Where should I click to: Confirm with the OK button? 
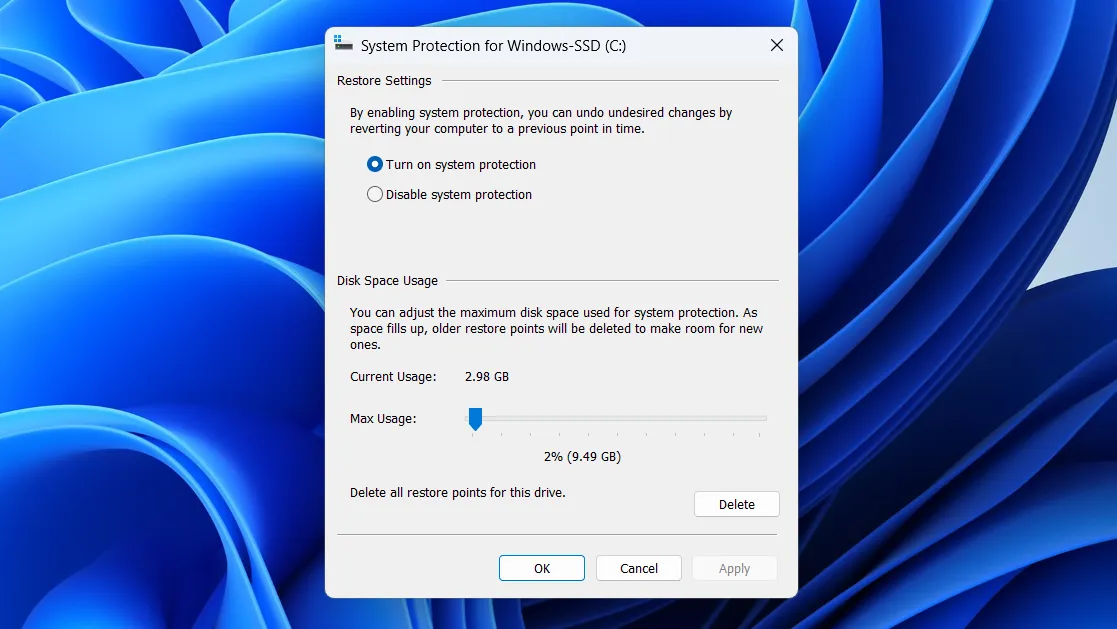541,568
